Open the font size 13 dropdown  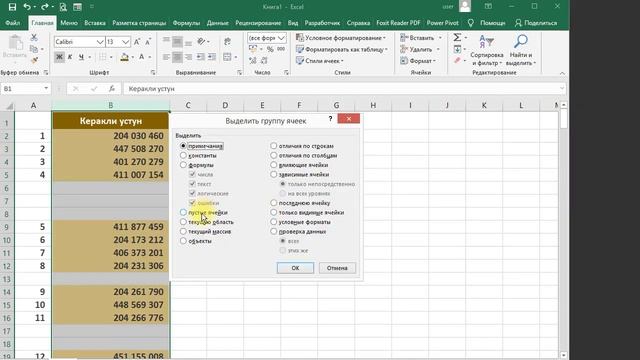pyautogui.click(x=125, y=42)
